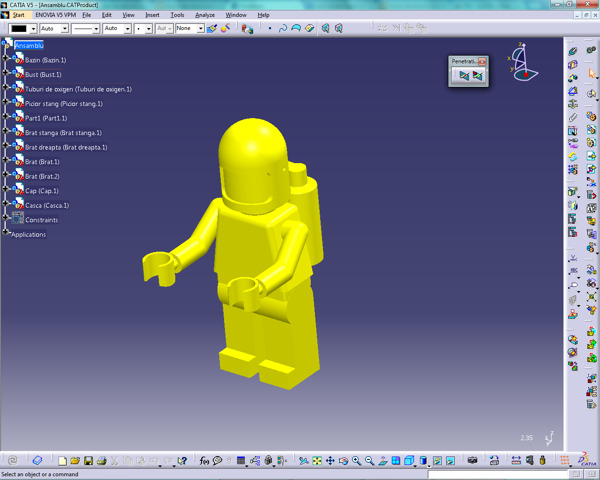Expand the Bust (Bust.1) node

5,72
